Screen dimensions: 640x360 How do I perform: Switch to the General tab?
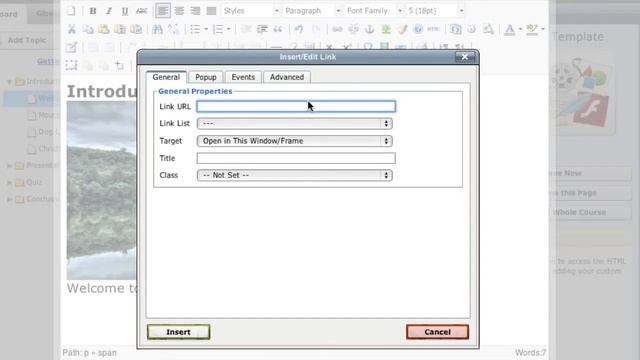(166, 77)
